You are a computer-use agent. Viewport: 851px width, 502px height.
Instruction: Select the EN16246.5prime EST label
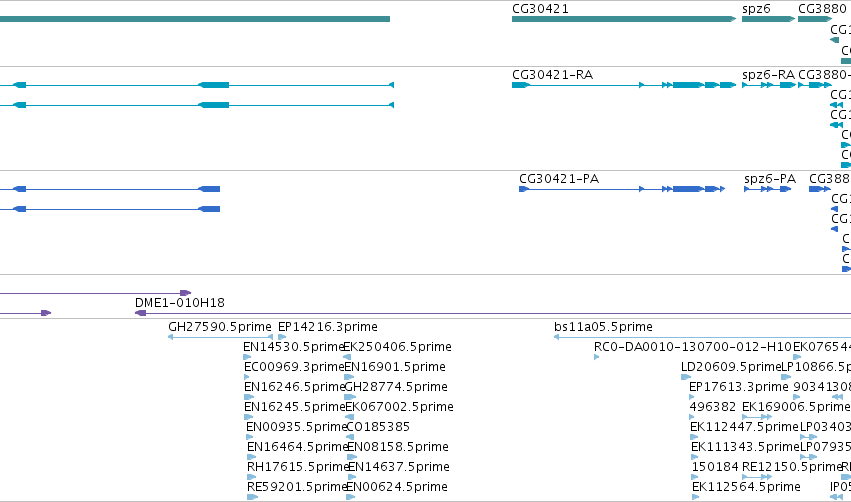point(295,387)
